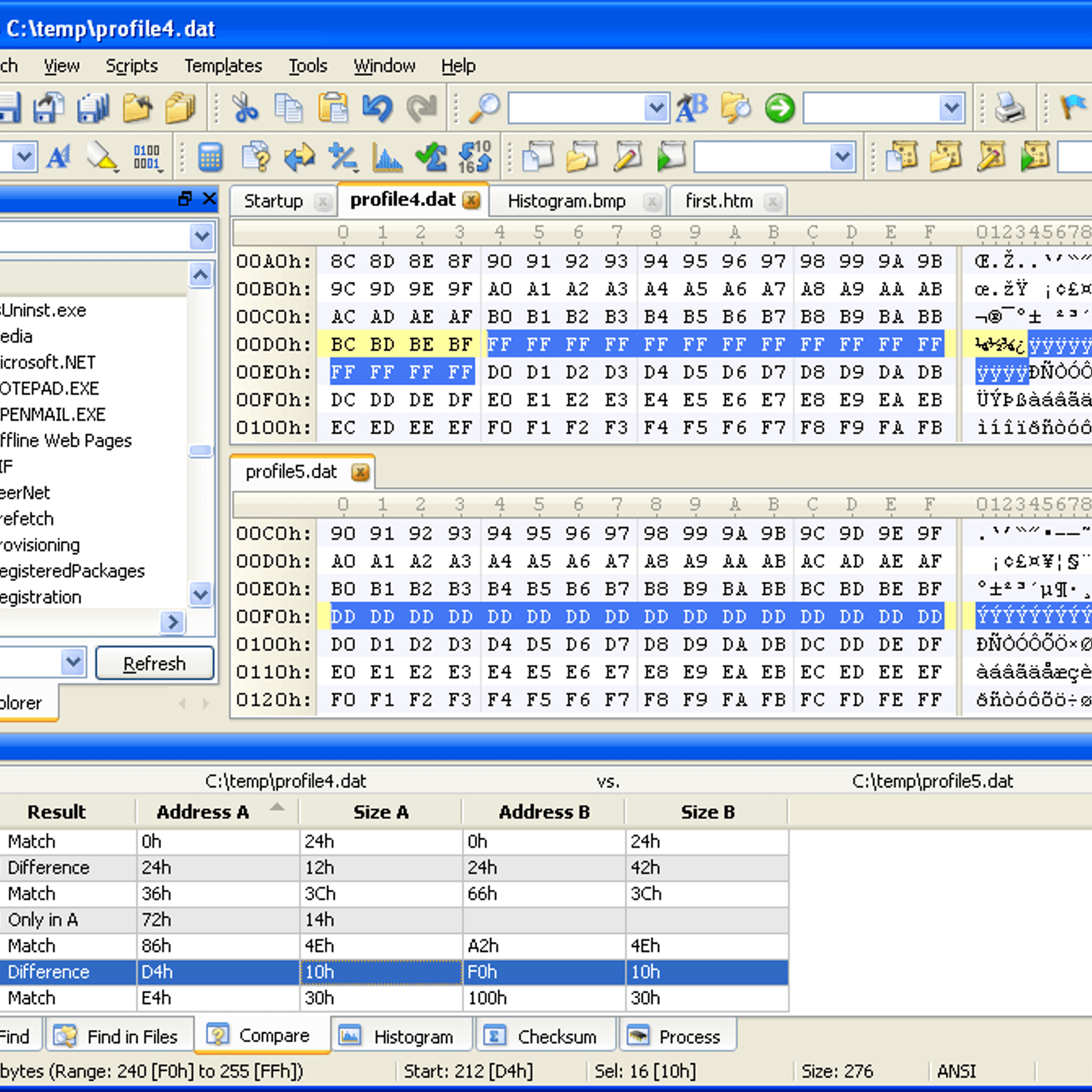
Task: Expand the explorer path dropdown
Action: tap(201, 237)
